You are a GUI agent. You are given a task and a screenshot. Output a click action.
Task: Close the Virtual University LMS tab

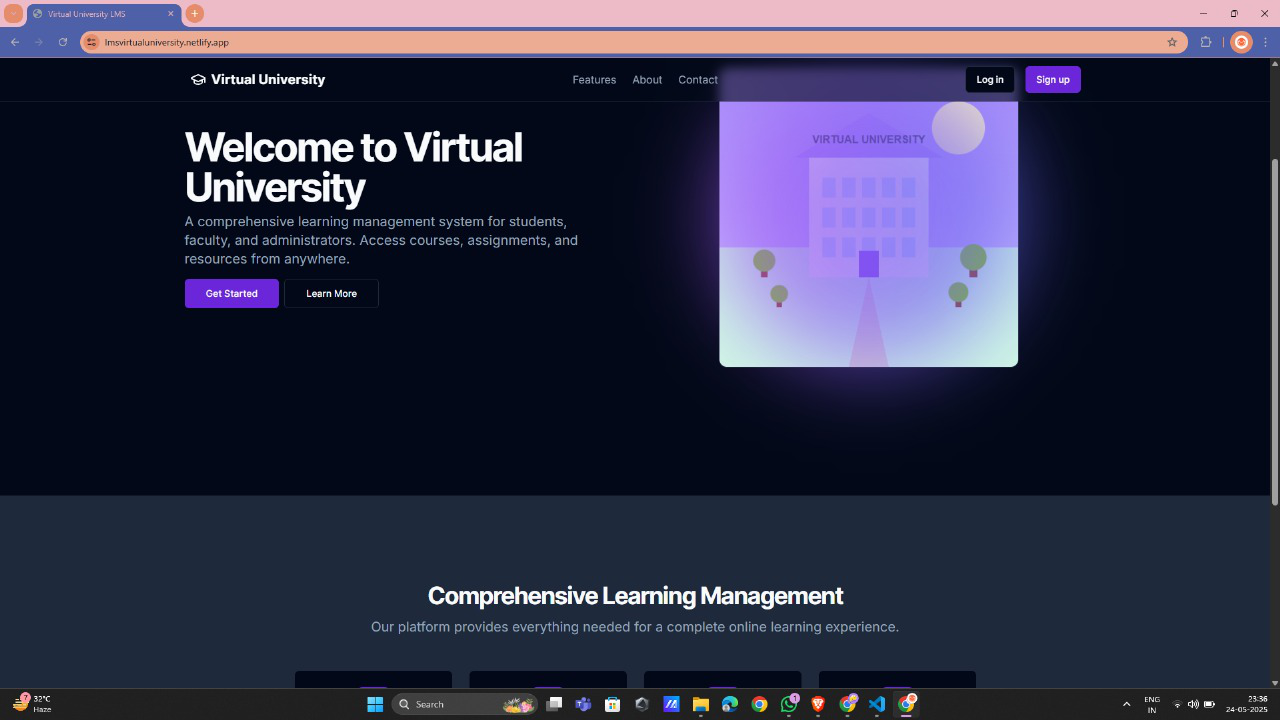click(x=171, y=14)
